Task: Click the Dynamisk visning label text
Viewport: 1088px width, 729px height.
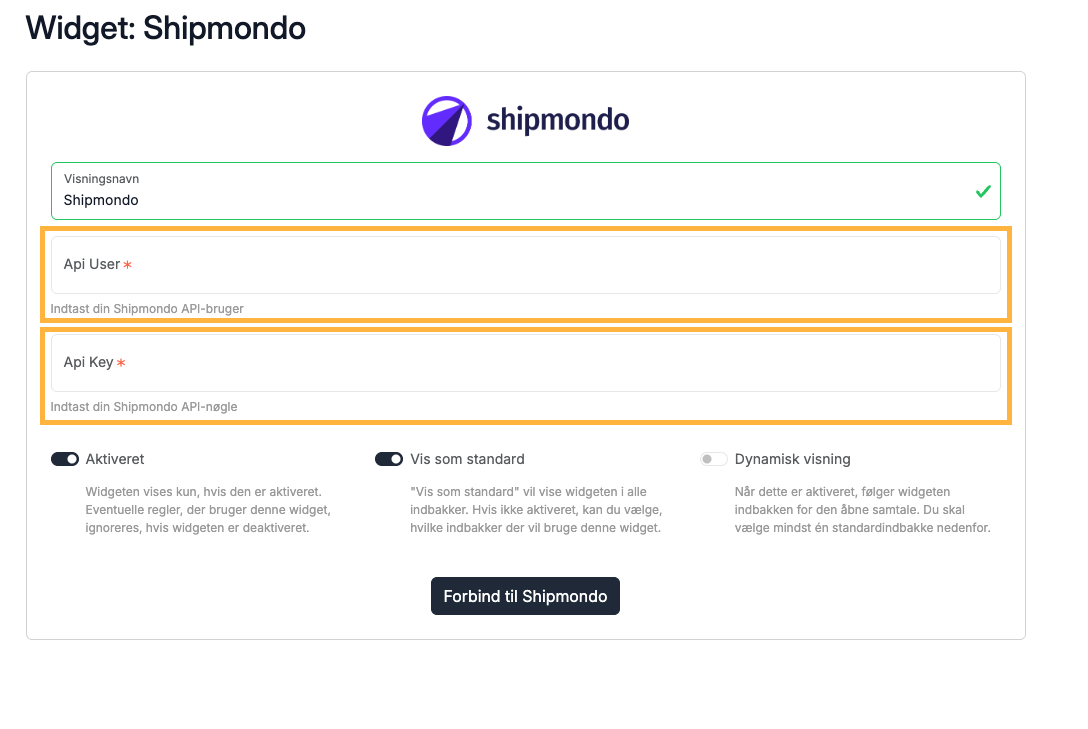Action: pos(792,459)
